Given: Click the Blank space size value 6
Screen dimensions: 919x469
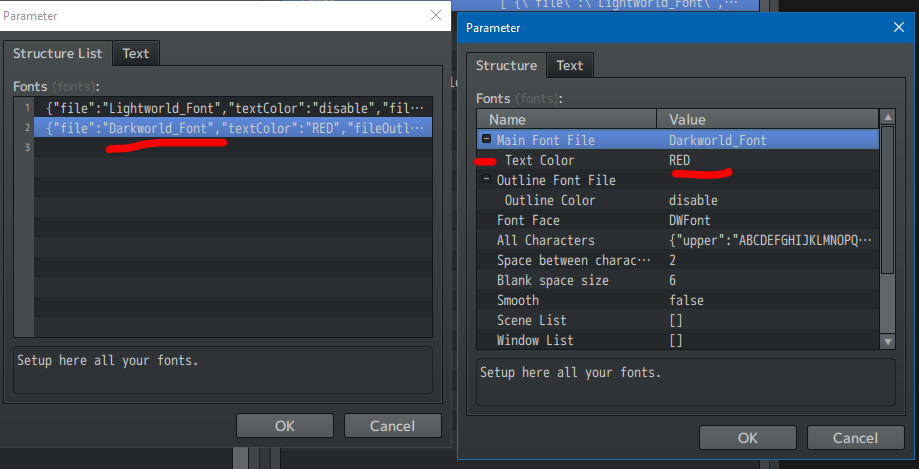Looking at the screenshot, I should [672, 280].
